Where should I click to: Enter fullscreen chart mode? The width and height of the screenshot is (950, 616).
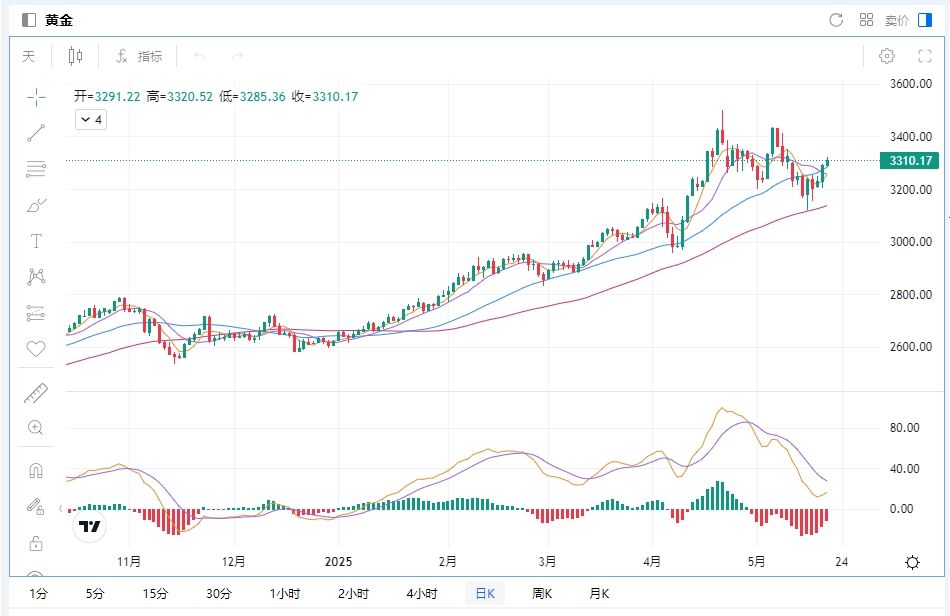click(924, 56)
